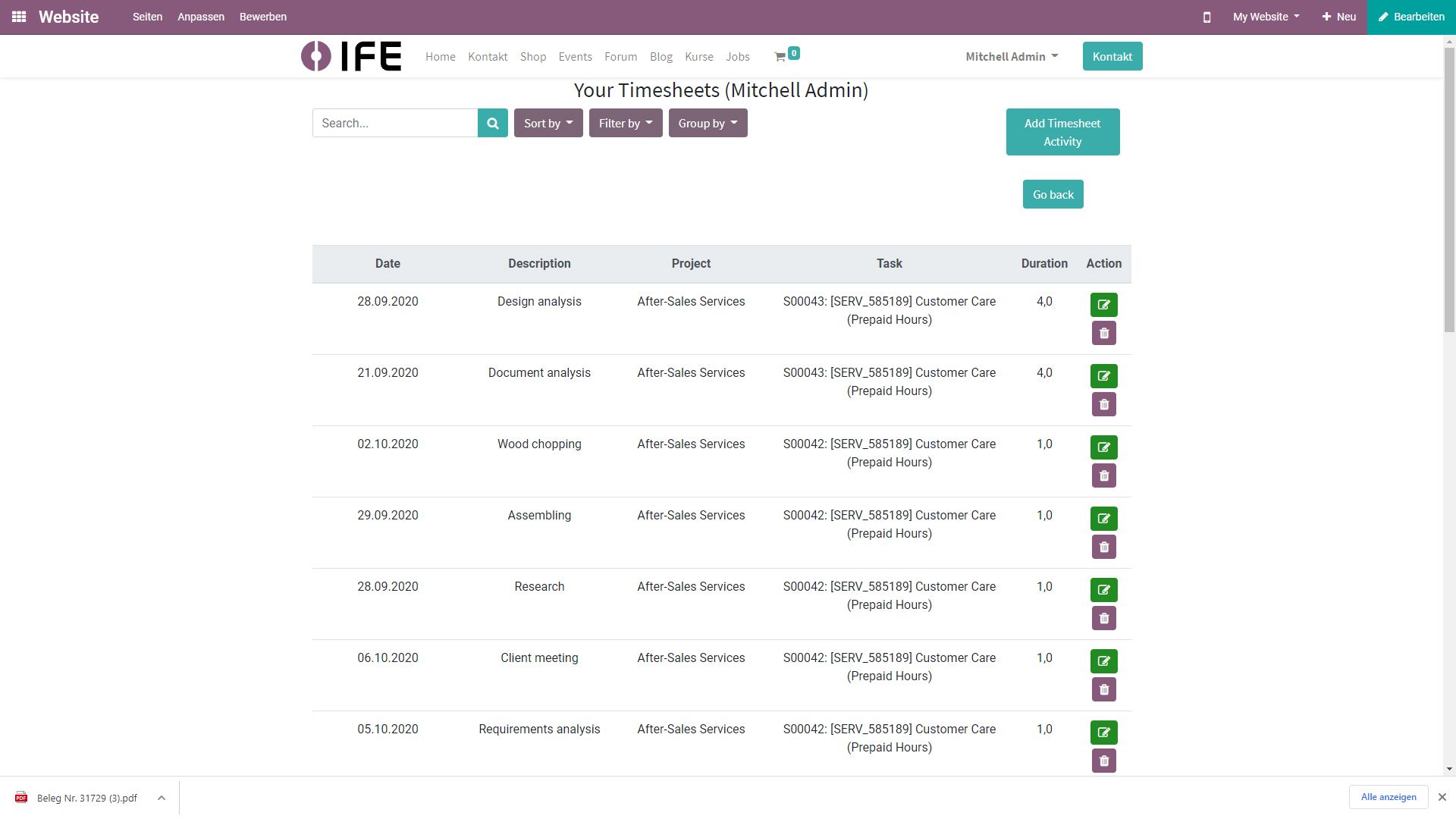
Task: Expand the Sort by dropdown
Action: (548, 123)
